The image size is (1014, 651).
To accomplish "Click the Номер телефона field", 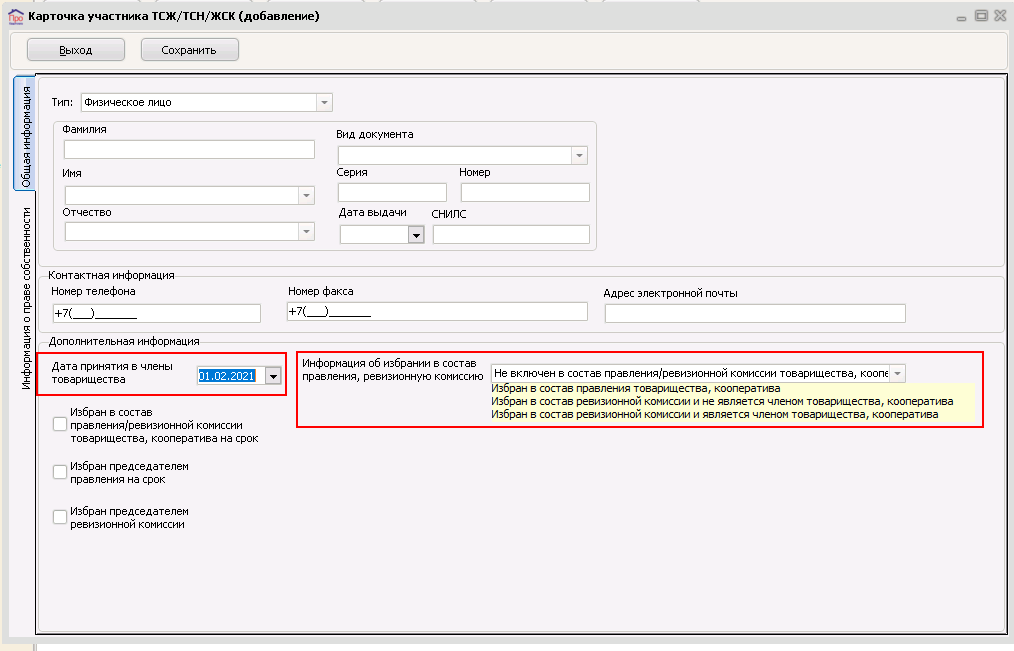I will click(x=156, y=314).
